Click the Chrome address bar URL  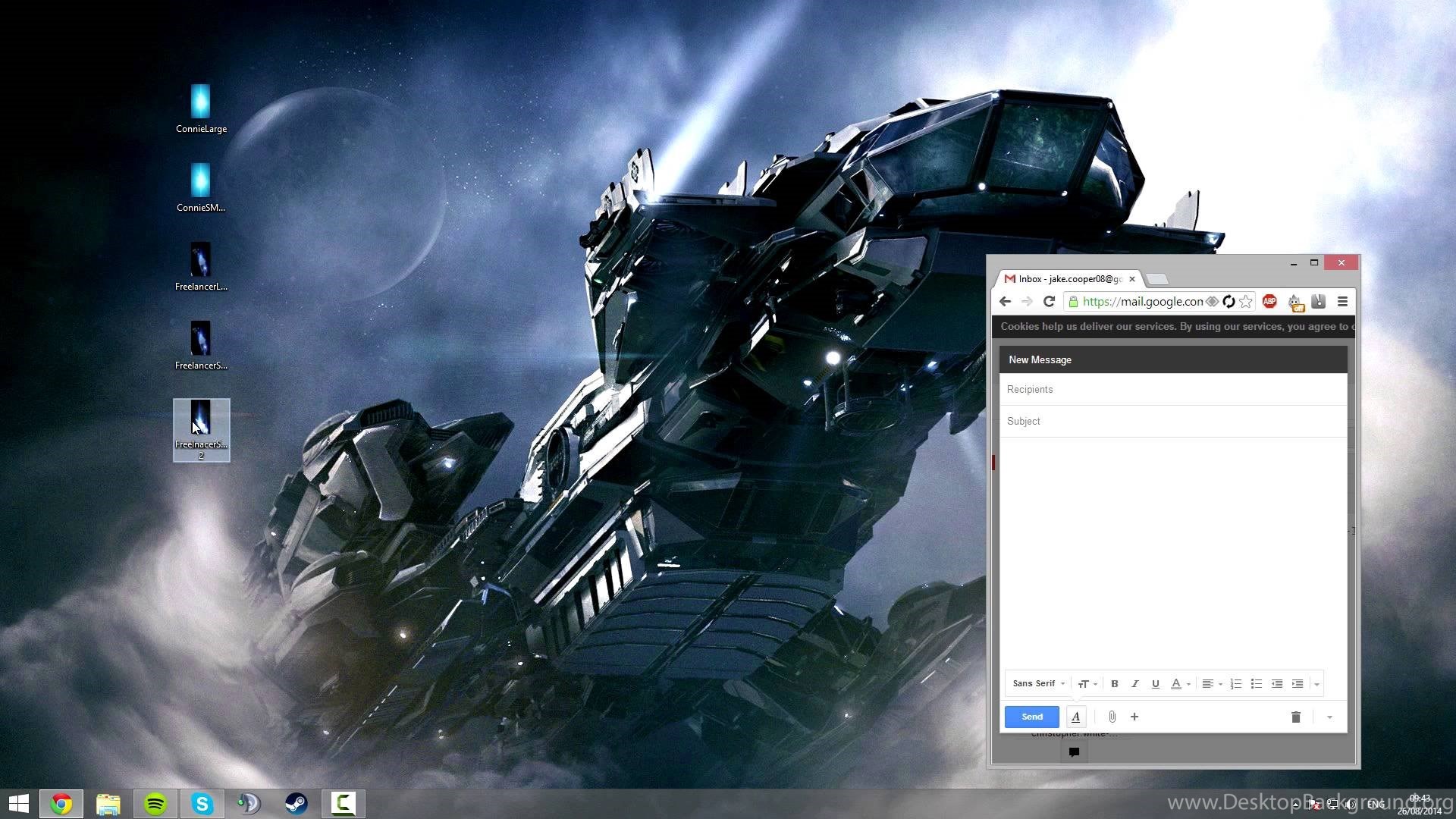pos(1142,301)
